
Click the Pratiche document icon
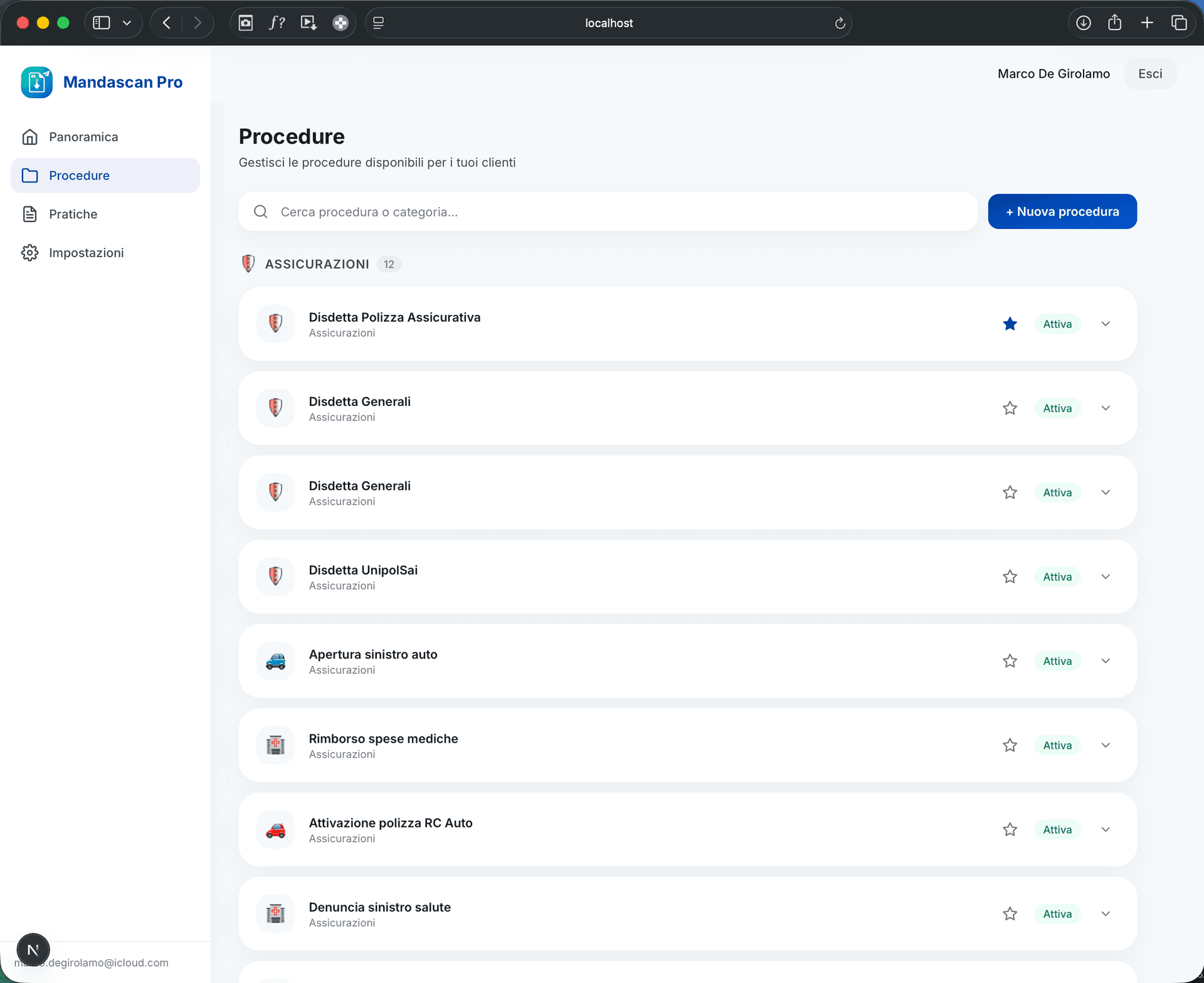point(30,214)
